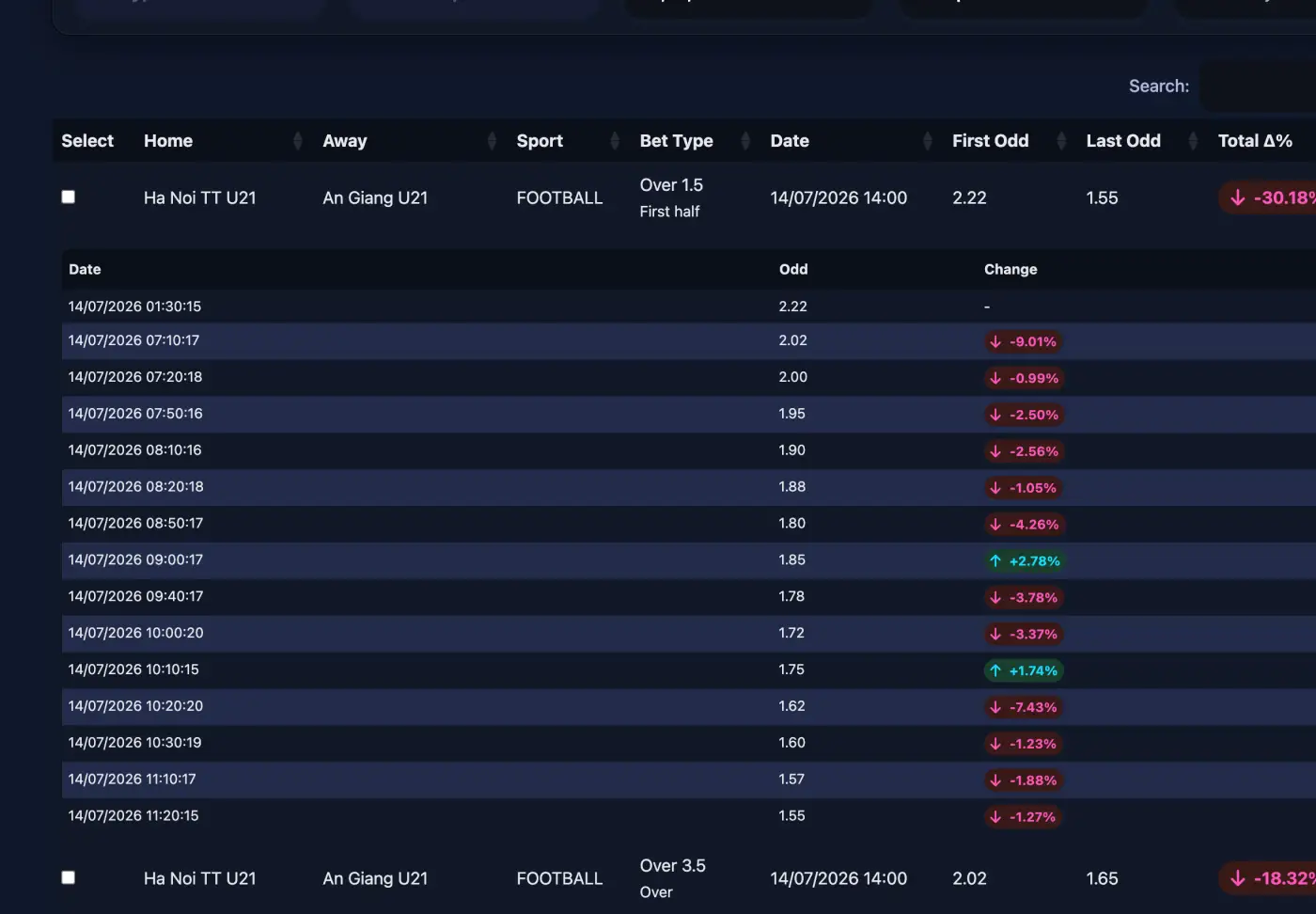
Task: Click the -9.01% change badge
Action: [1023, 341]
